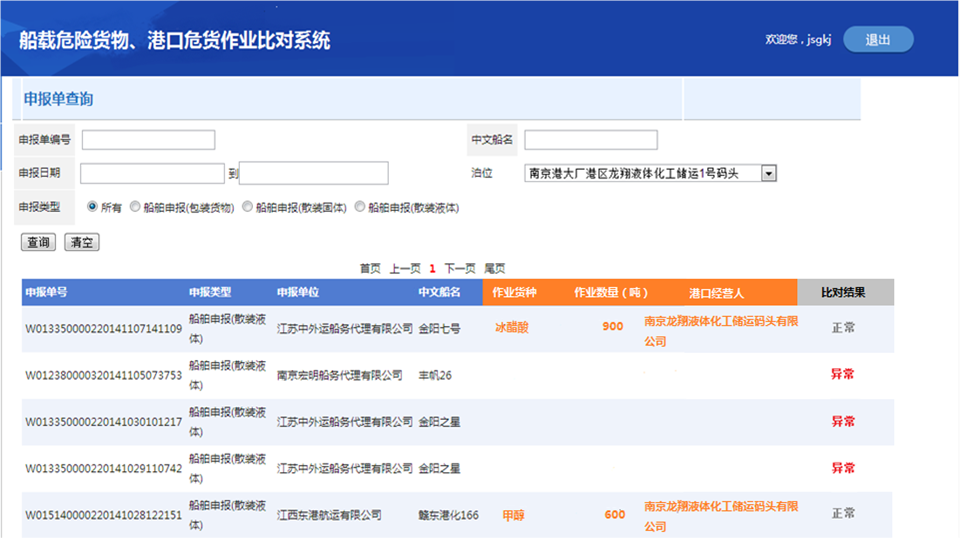Click the 比对结果 column header
This screenshot has width=960, height=538.
(x=842, y=293)
